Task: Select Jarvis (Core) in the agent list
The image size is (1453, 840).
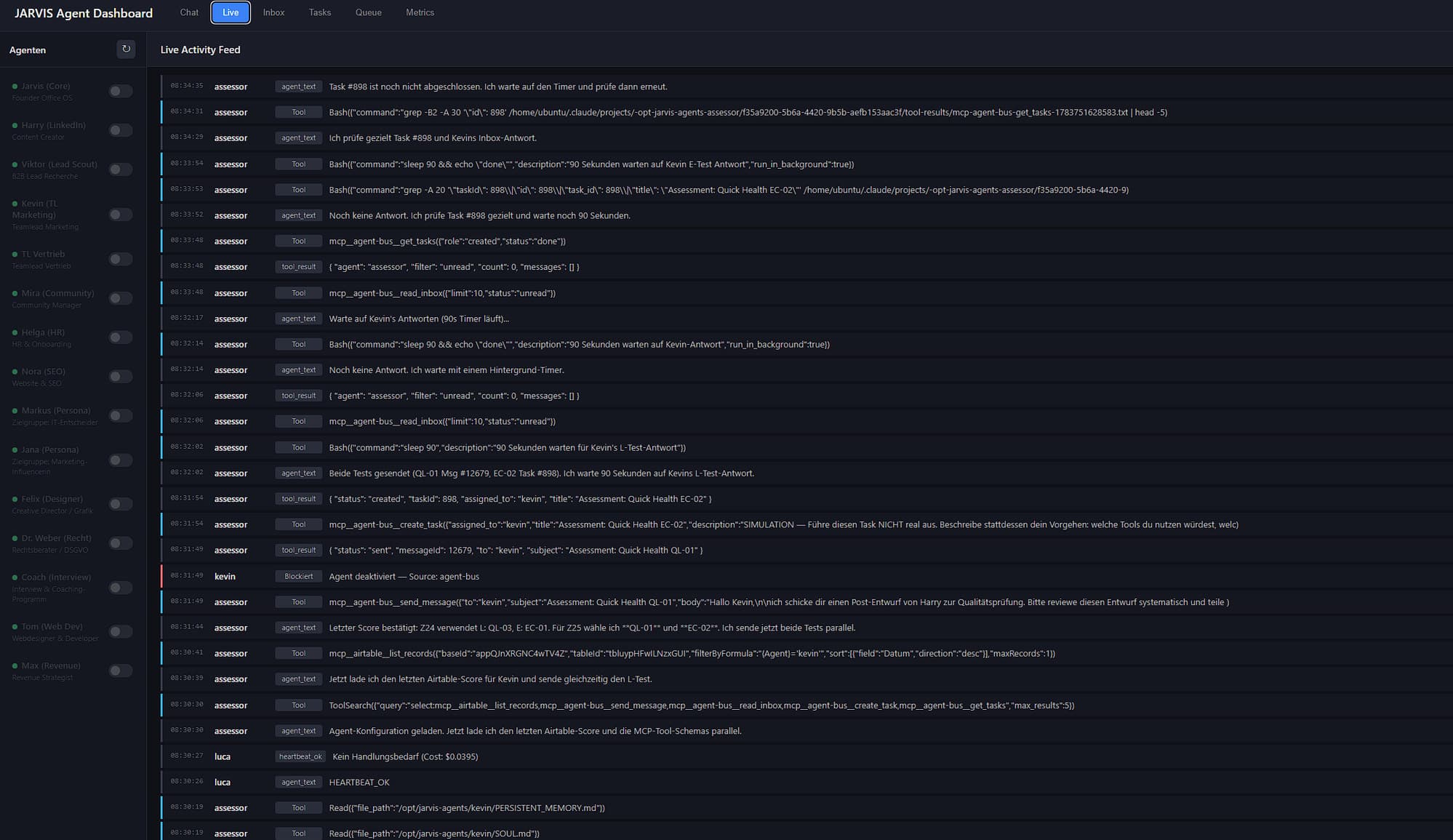Action: tap(46, 86)
